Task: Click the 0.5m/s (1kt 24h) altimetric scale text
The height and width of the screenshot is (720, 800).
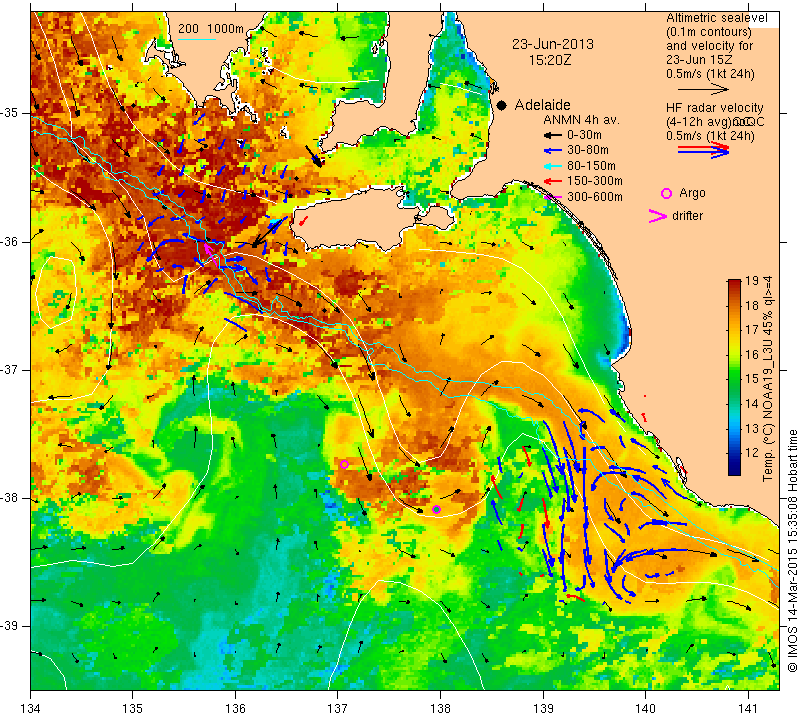Action: tap(710, 74)
